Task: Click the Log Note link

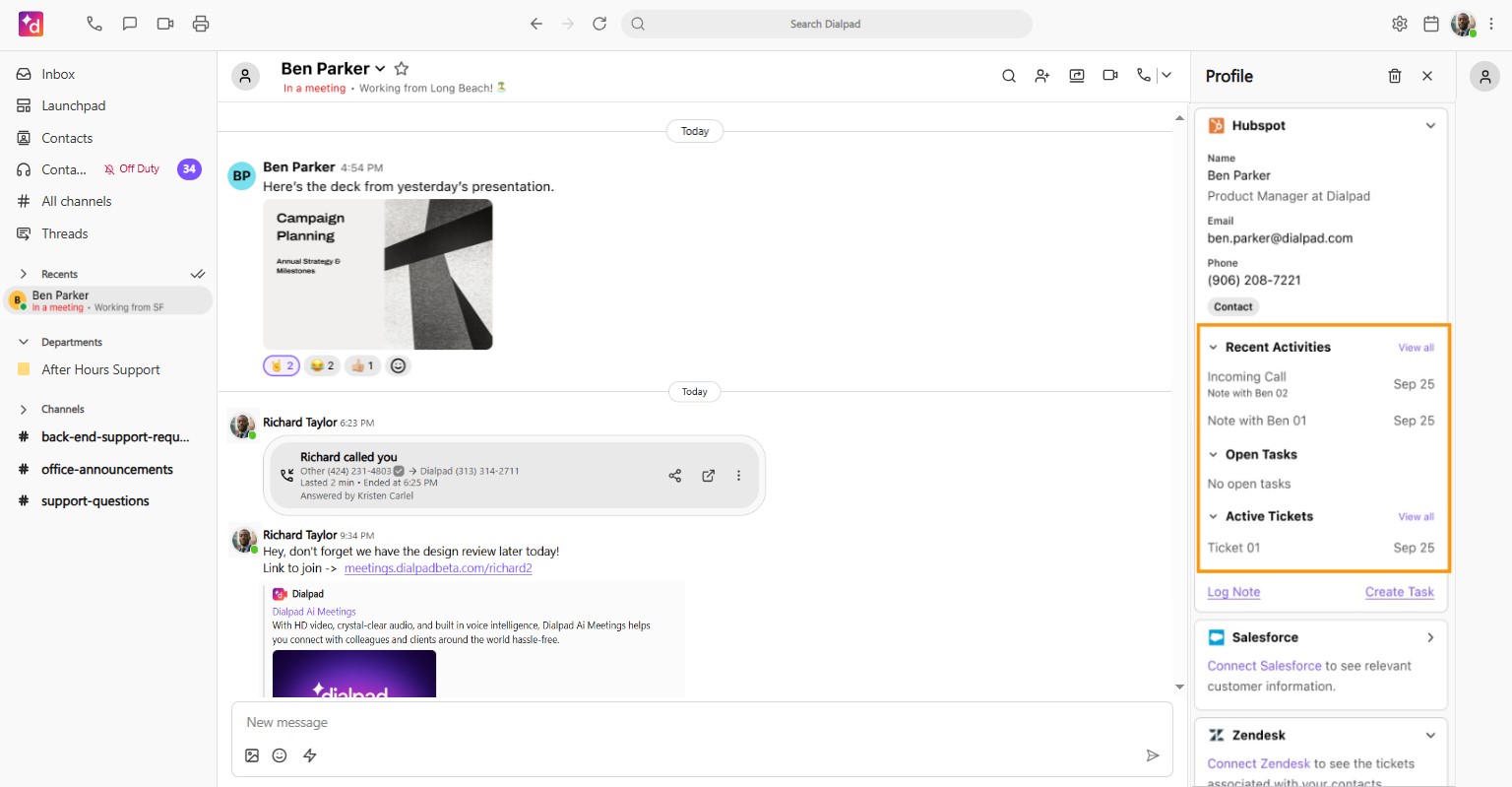Action: point(1233,592)
